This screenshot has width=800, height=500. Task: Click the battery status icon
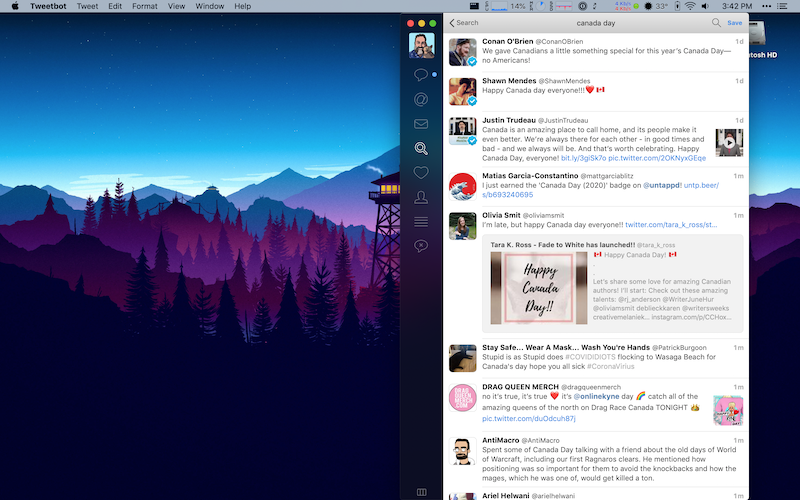click(677, 6)
